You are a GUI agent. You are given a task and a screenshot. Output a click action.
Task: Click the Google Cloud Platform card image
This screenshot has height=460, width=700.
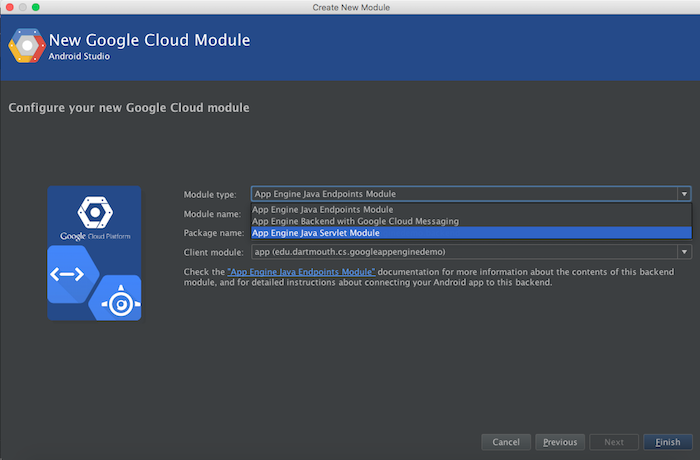coord(94,253)
